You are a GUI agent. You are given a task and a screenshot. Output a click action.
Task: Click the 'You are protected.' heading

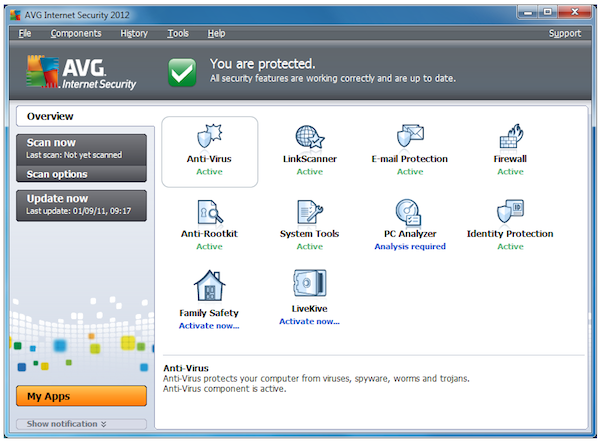[262, 64]
